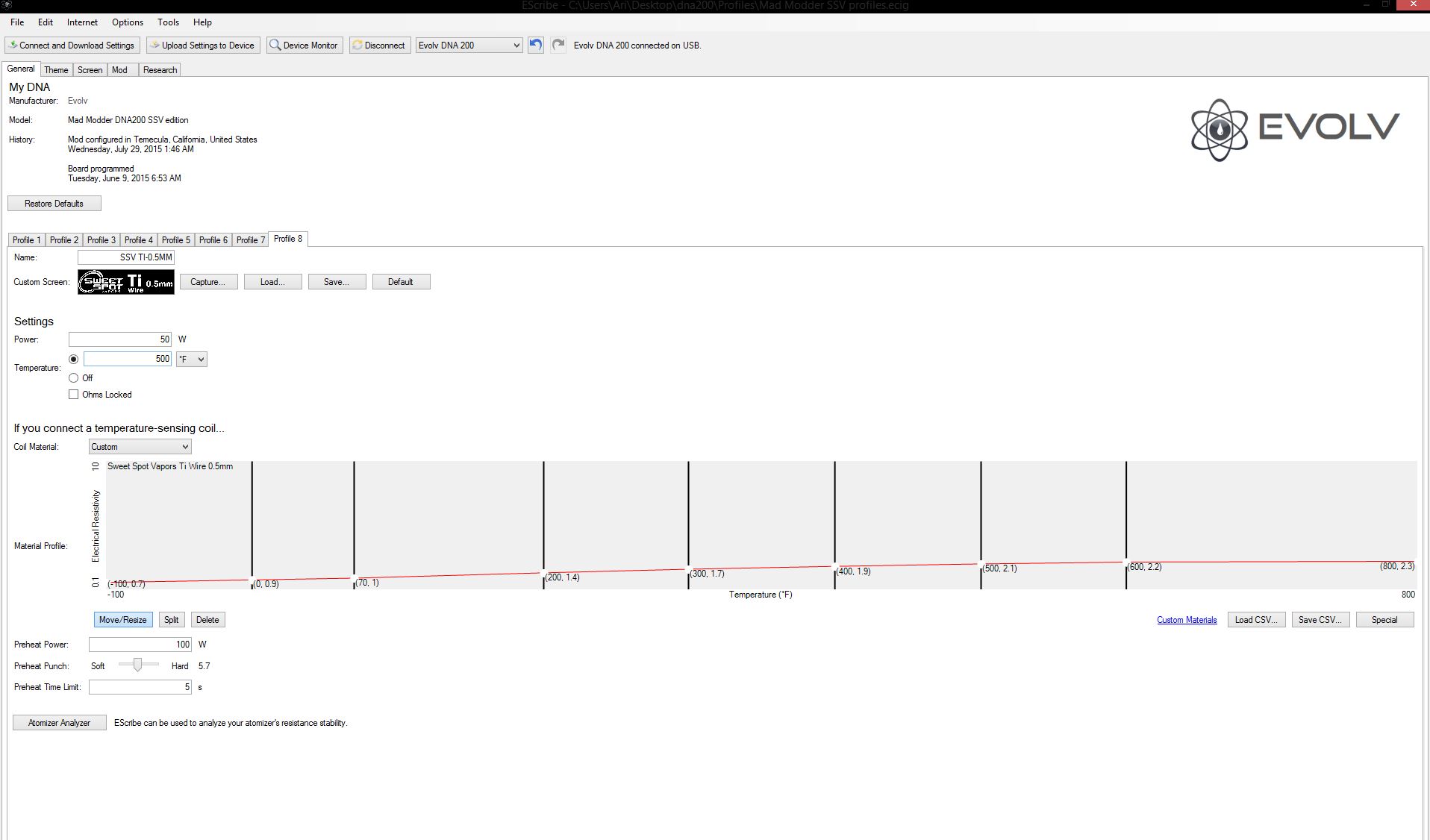Select the temperature Off radio button

(73, 378)
